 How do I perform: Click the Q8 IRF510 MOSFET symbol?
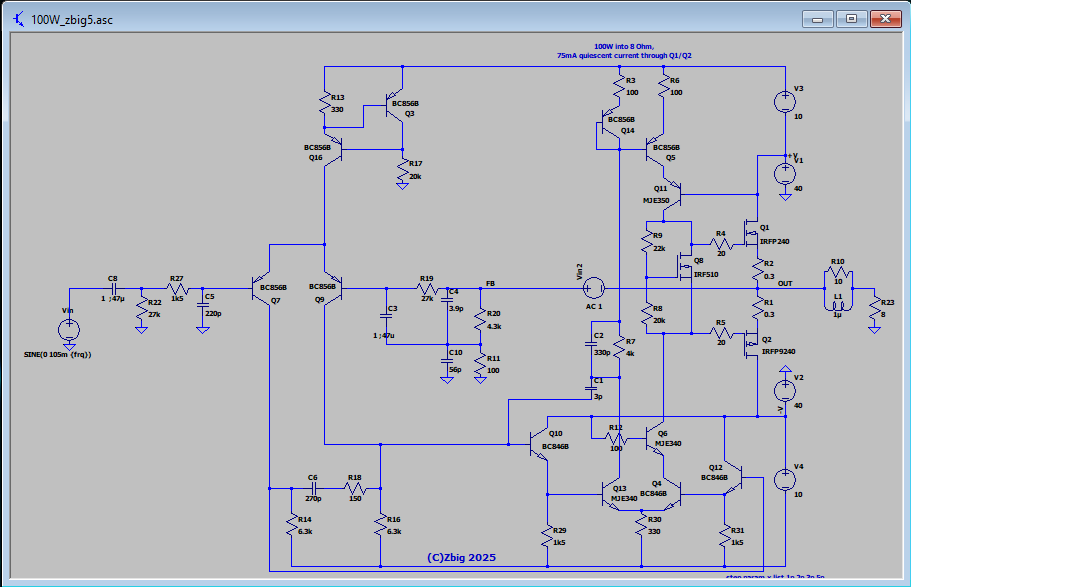pyautogui.click(x=684, y=266)
